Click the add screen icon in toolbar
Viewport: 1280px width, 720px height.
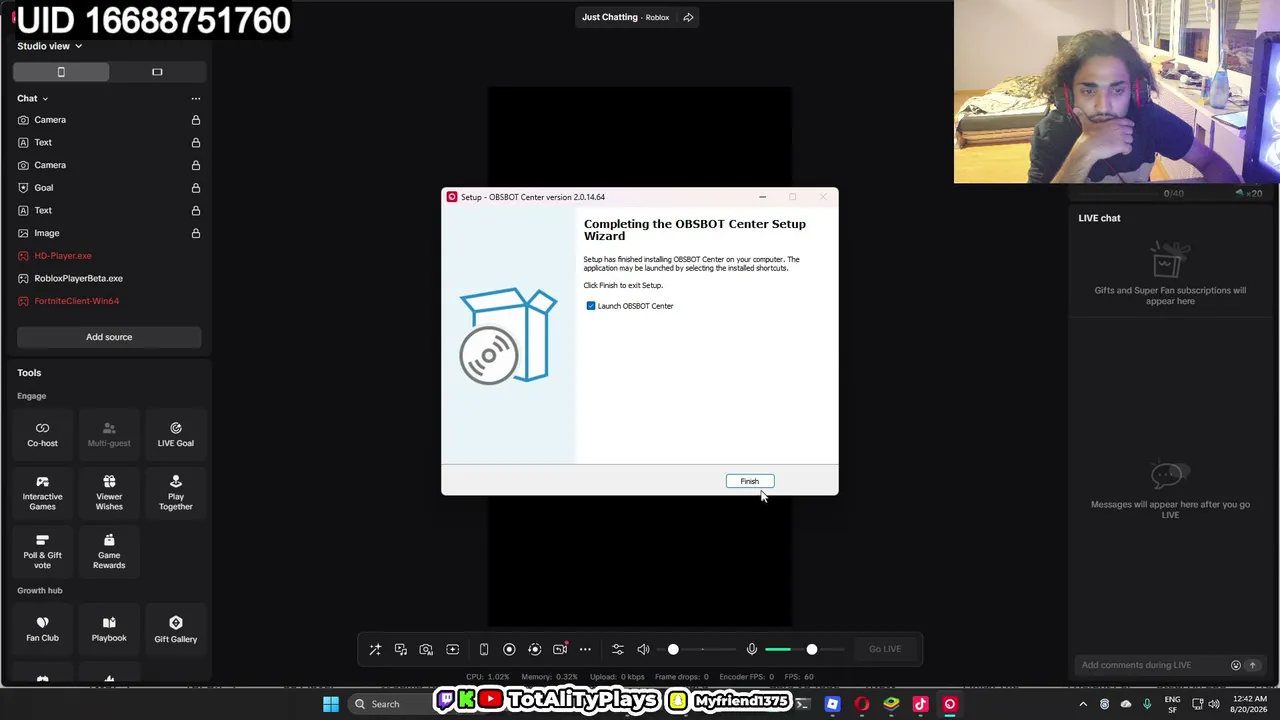pos(452,650)
